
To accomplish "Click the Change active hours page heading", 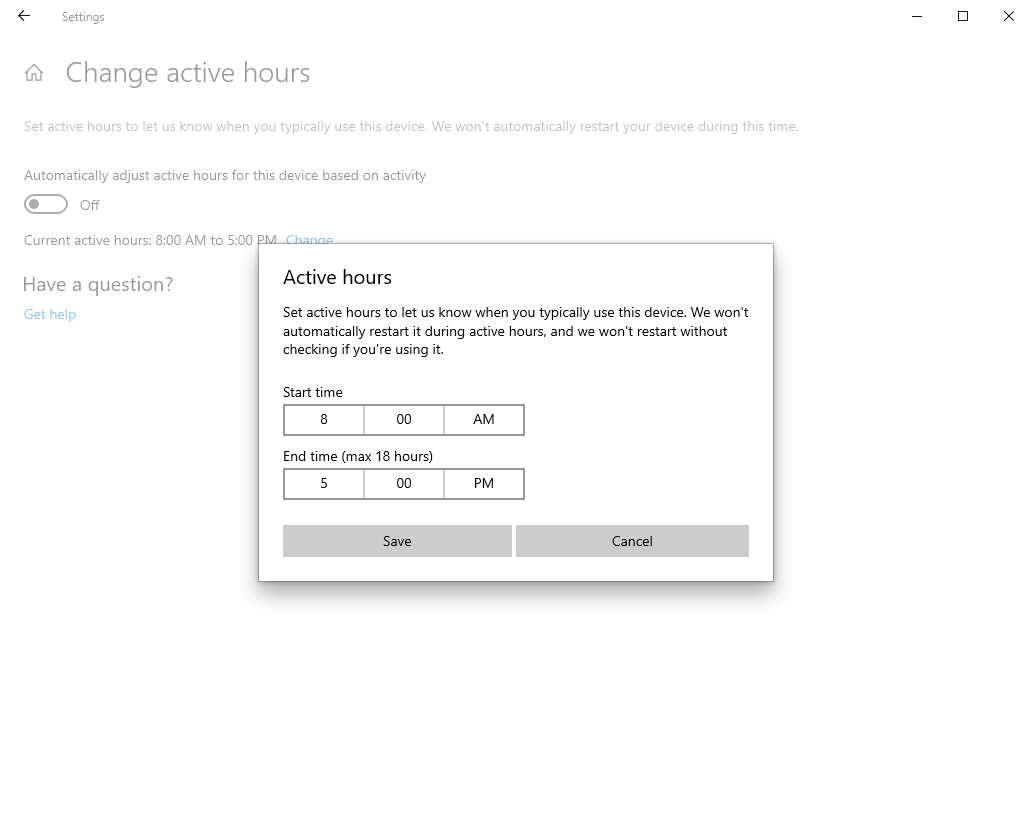I will pos(187,72).
